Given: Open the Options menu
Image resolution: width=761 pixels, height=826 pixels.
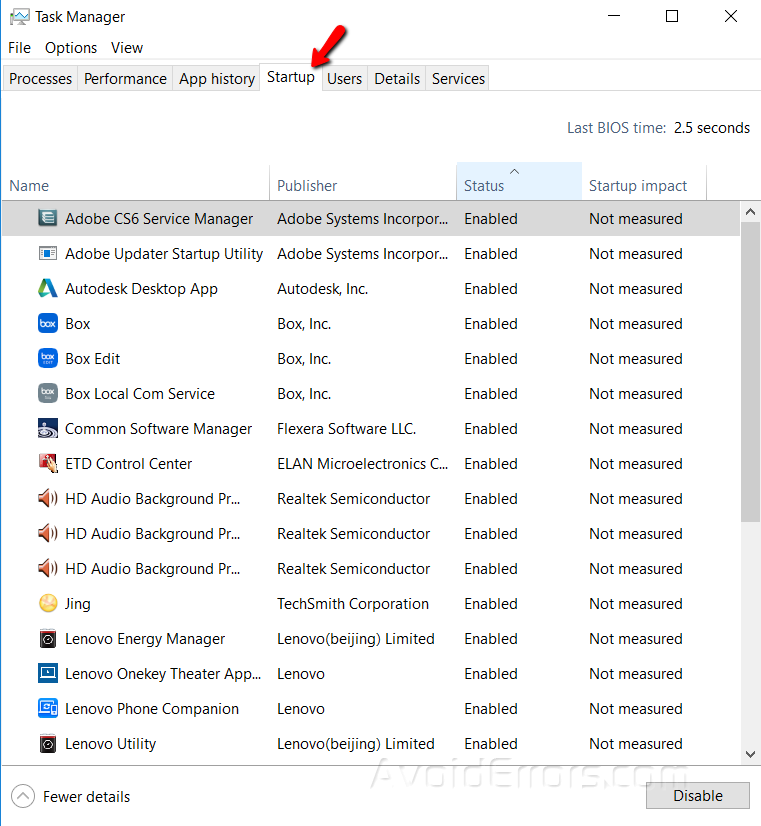Looking at the screenshot, I should tap(70, 47).
